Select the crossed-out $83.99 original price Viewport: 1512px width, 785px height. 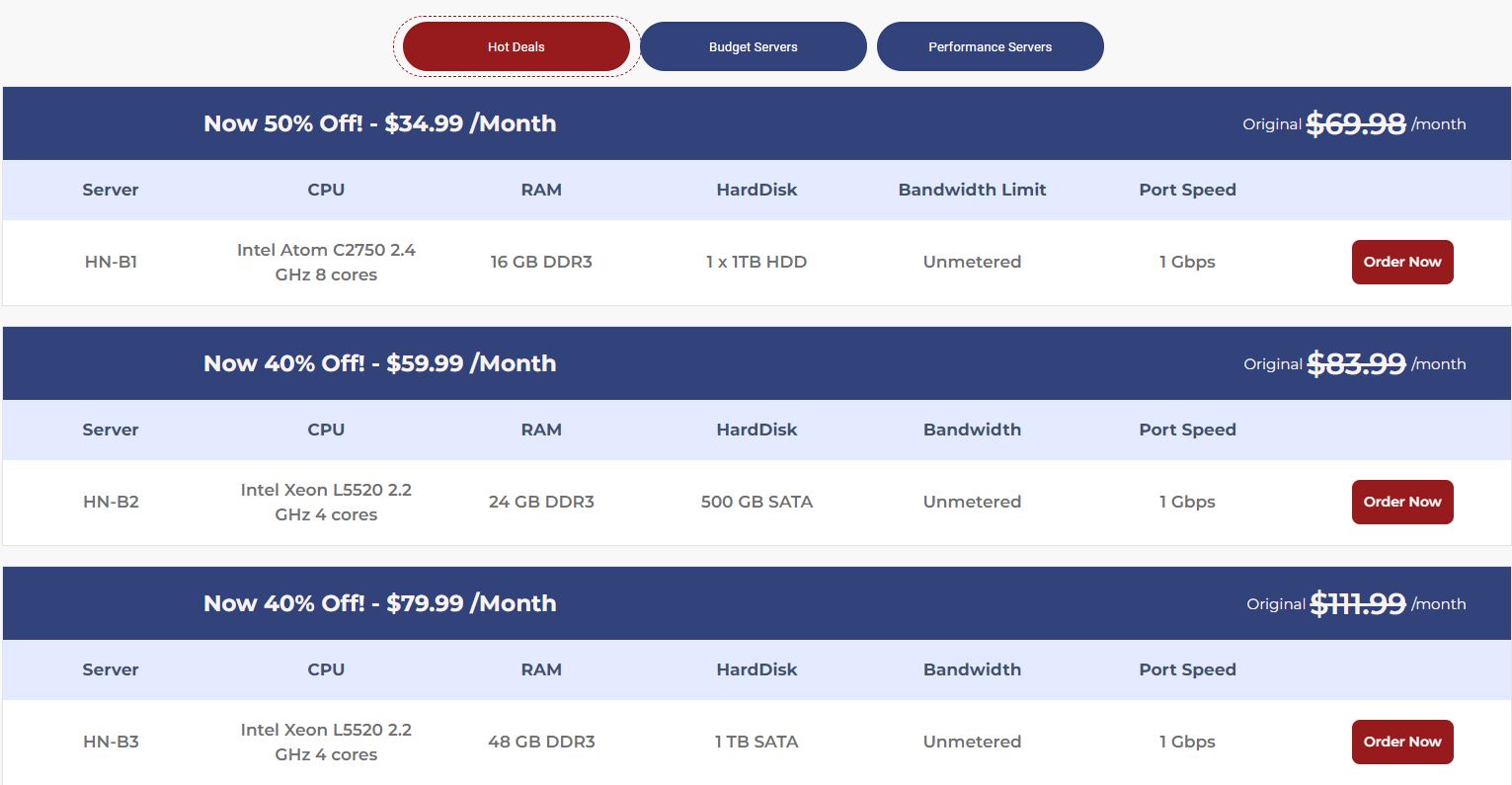pos(1356,363)
